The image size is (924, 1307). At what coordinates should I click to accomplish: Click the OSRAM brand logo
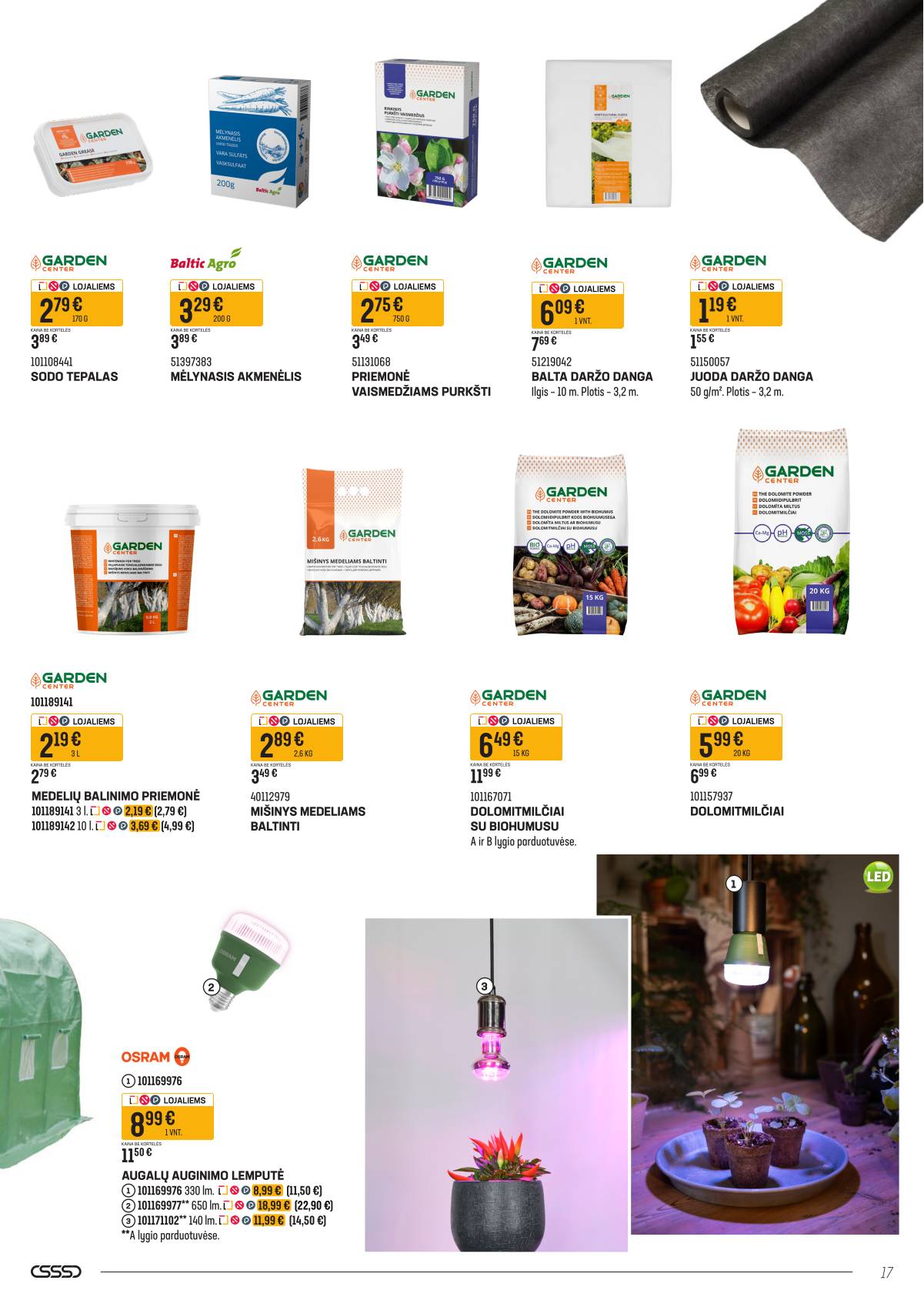click(x=155, y=1057)
